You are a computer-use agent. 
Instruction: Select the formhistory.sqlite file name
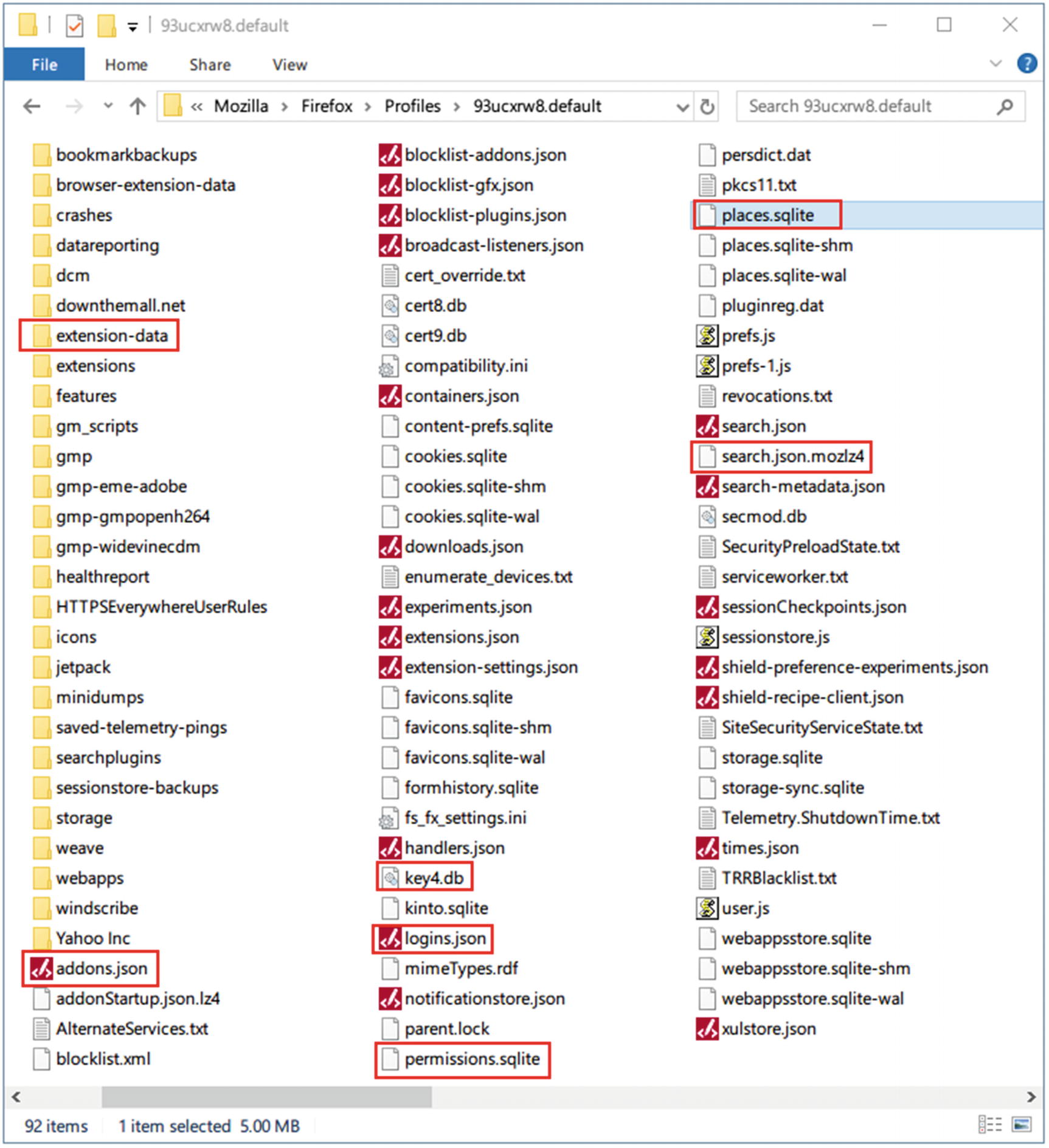pos(471,787)
